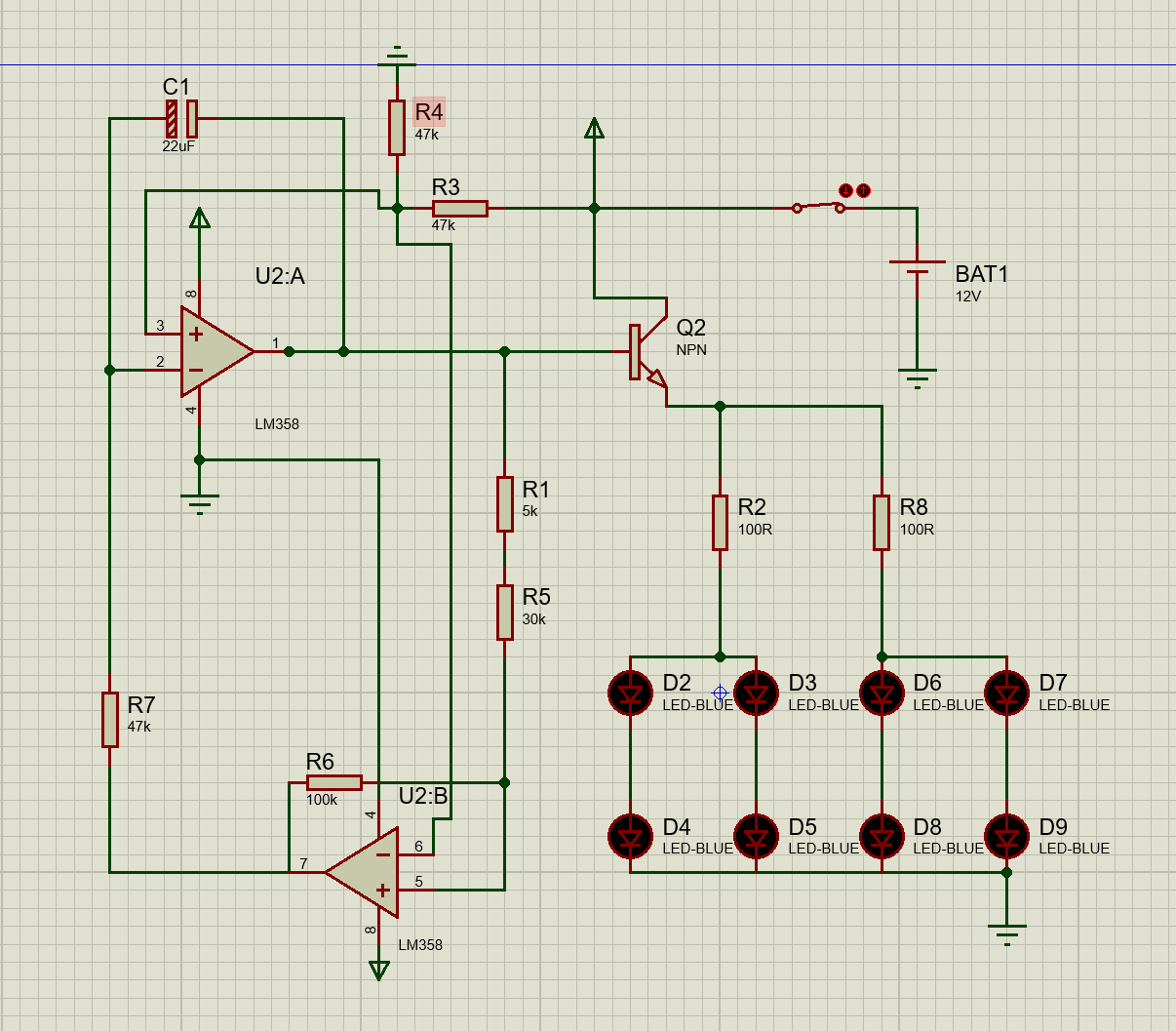Select resistor R2 symbol

[x=720, y=522]
